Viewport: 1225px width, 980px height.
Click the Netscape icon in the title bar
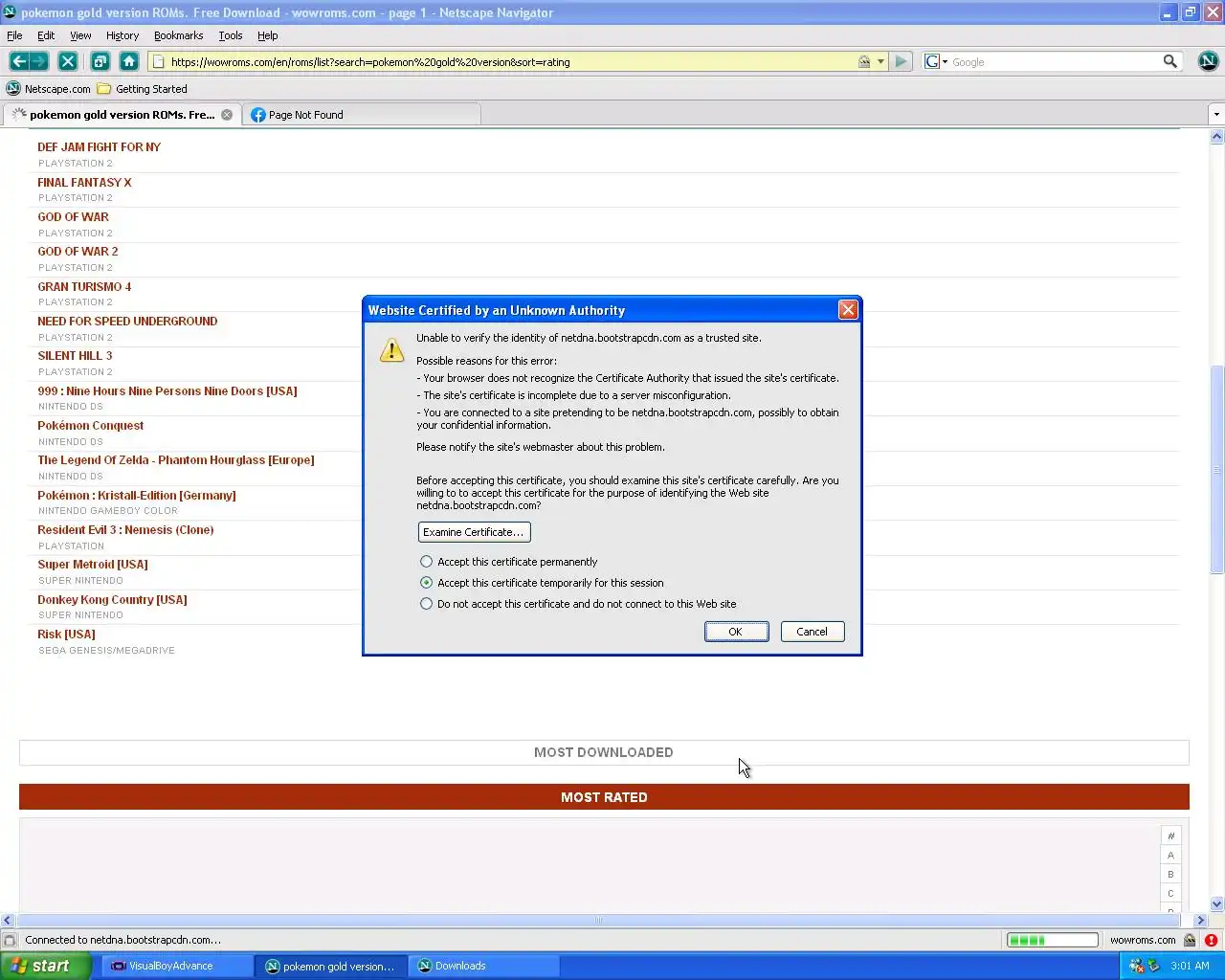pyautogui.click(x=10, y=12)
